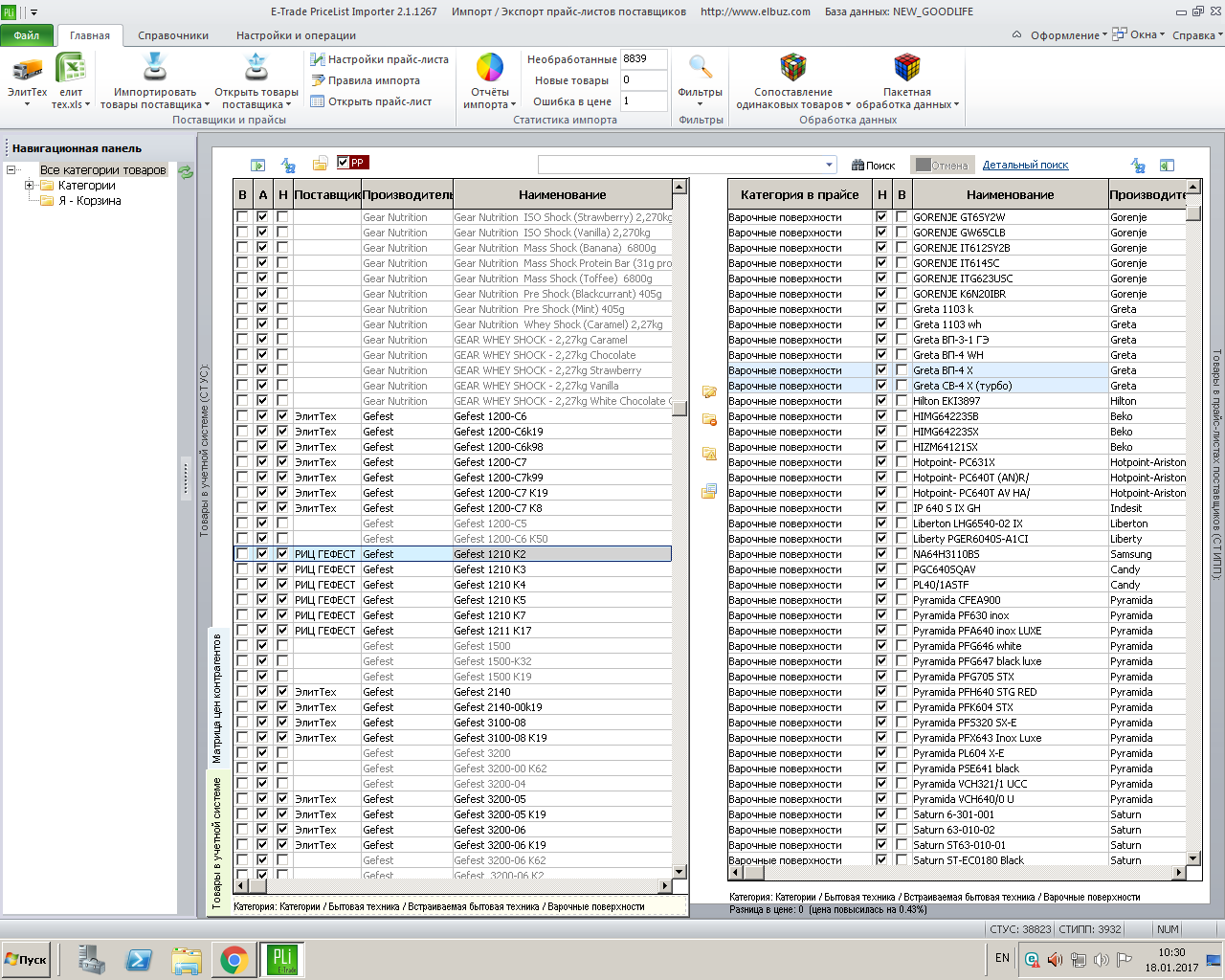Click the PLi E-Trade taskbar icon
Image resolution: width=1225 pixels, height=980 pixels.
coord(282,959)
